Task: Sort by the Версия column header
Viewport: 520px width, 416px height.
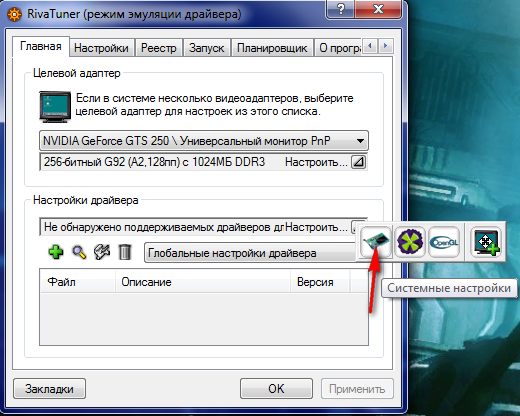Action: pyautogui.click(x=320, y=282)
